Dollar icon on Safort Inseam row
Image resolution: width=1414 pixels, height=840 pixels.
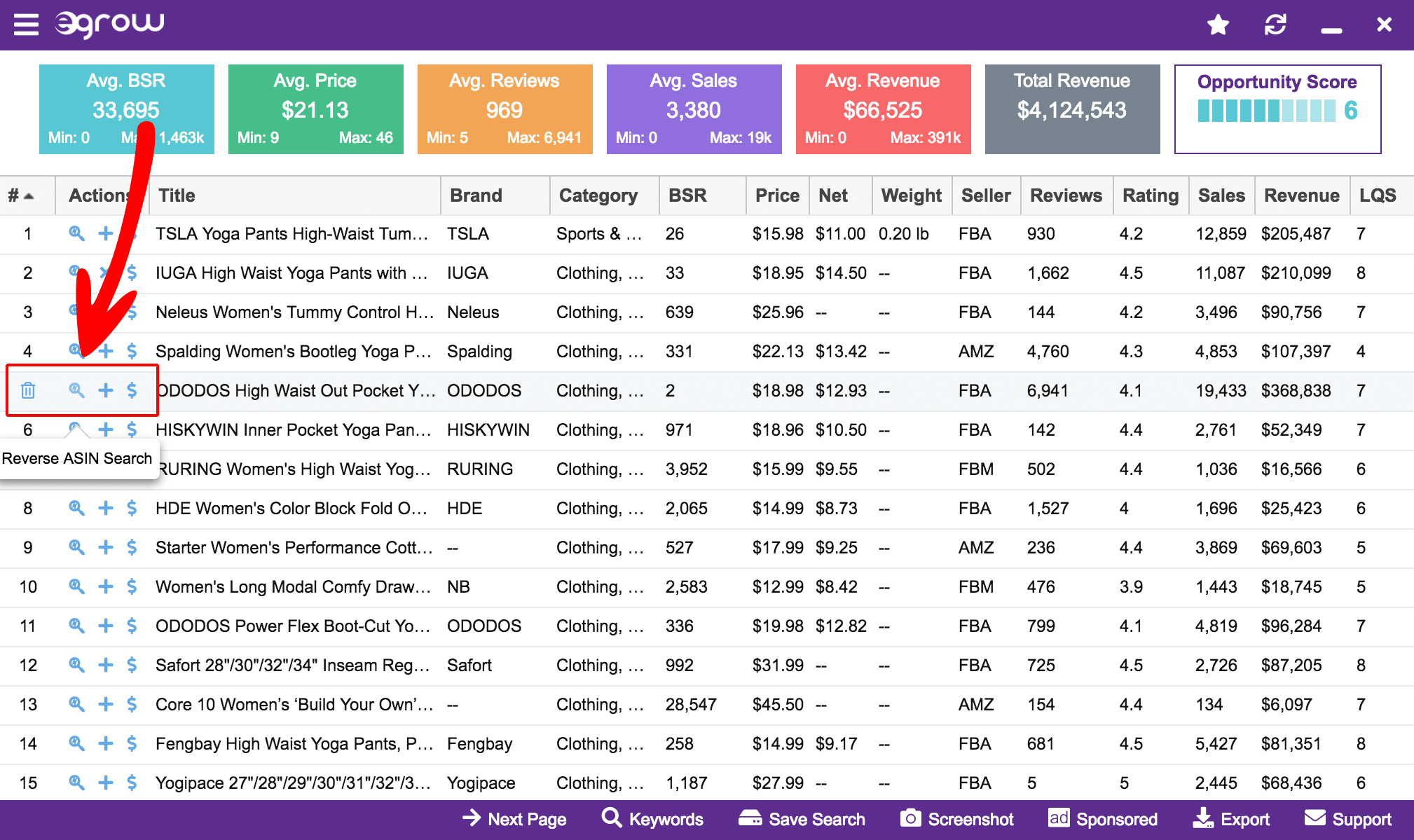[132, 665]
